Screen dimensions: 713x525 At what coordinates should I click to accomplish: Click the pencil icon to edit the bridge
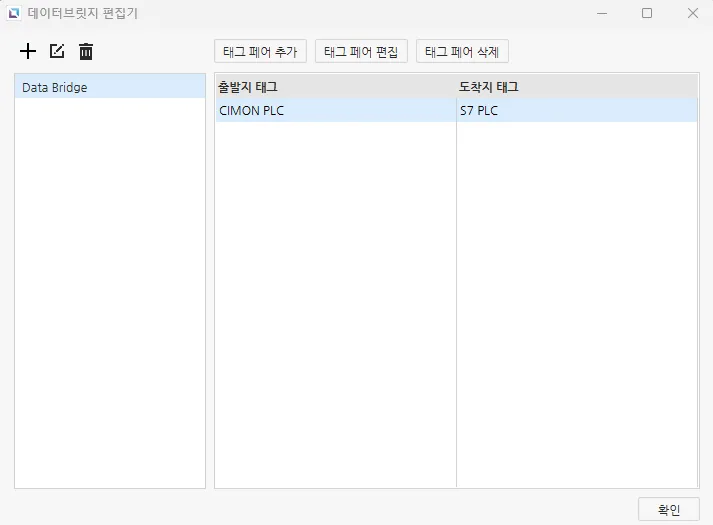point(57,51)
